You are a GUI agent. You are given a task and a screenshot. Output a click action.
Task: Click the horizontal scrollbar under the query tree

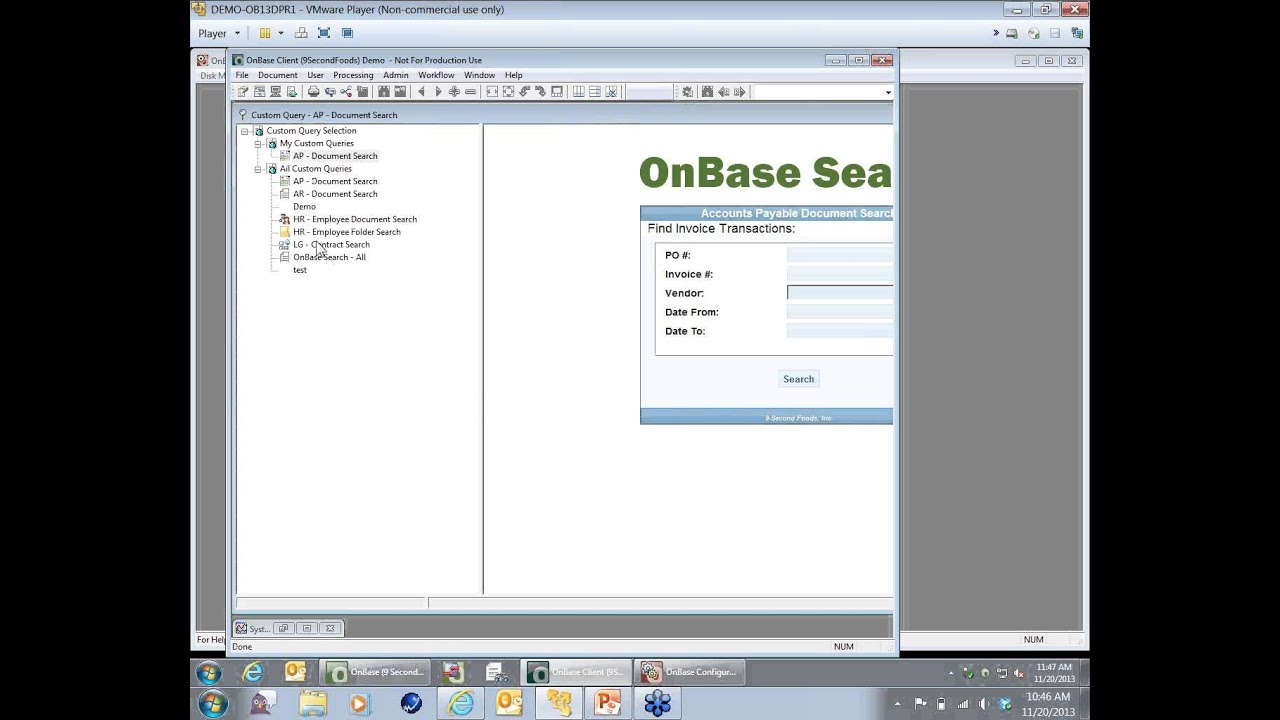tap(330, 603)
